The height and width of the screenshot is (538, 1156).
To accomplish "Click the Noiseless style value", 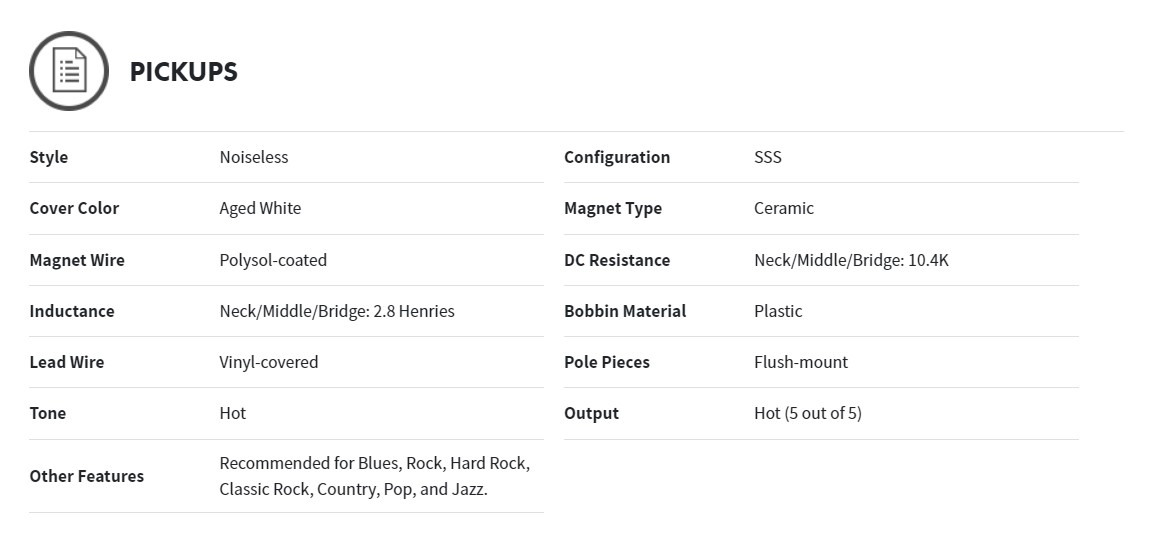I will pyautogui.click(x=254, y=157).
